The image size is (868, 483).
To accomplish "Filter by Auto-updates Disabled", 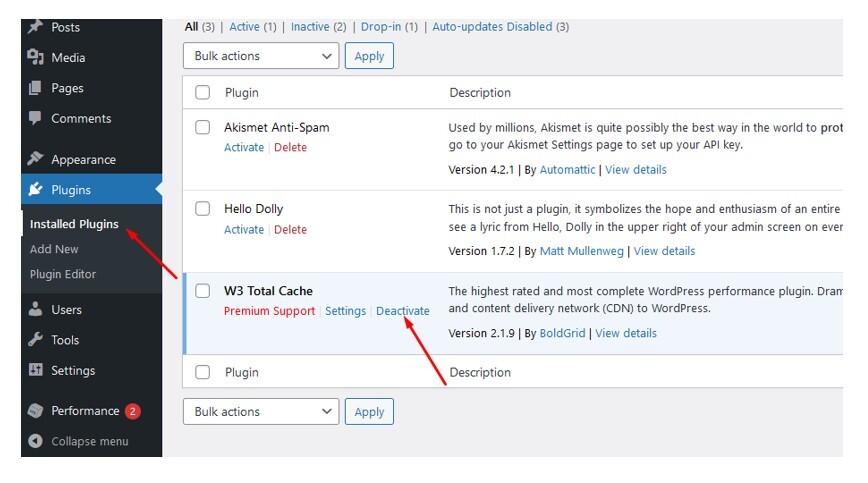I will tap(492, 27).
